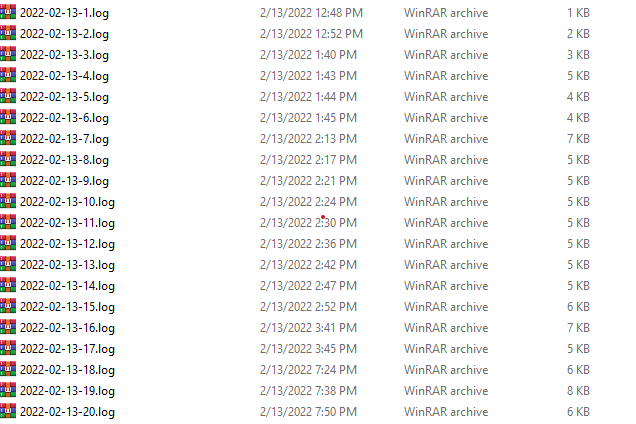Select the 2022-02-13-9.log file
Screen dimensions: 636x424
pos(64,181)
